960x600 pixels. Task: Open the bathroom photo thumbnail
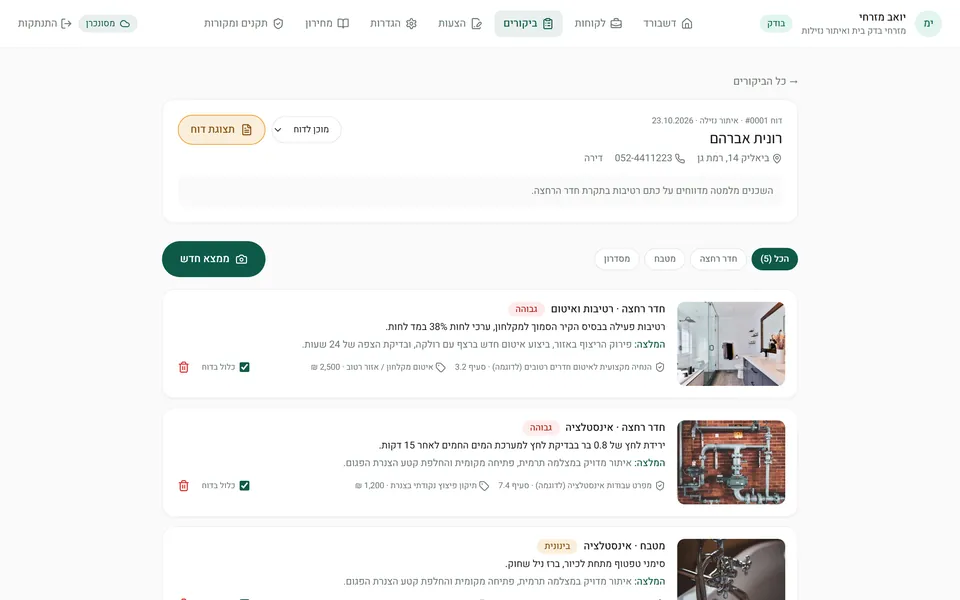tap(731, 343)
